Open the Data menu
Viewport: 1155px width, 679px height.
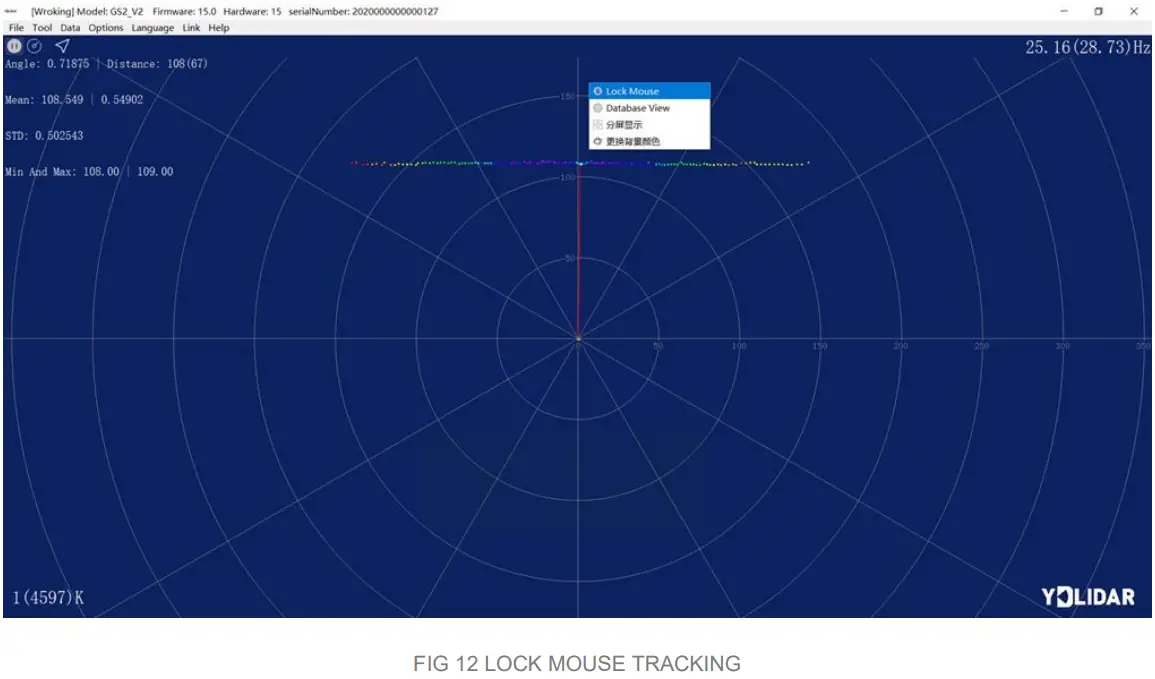(69, 27)
